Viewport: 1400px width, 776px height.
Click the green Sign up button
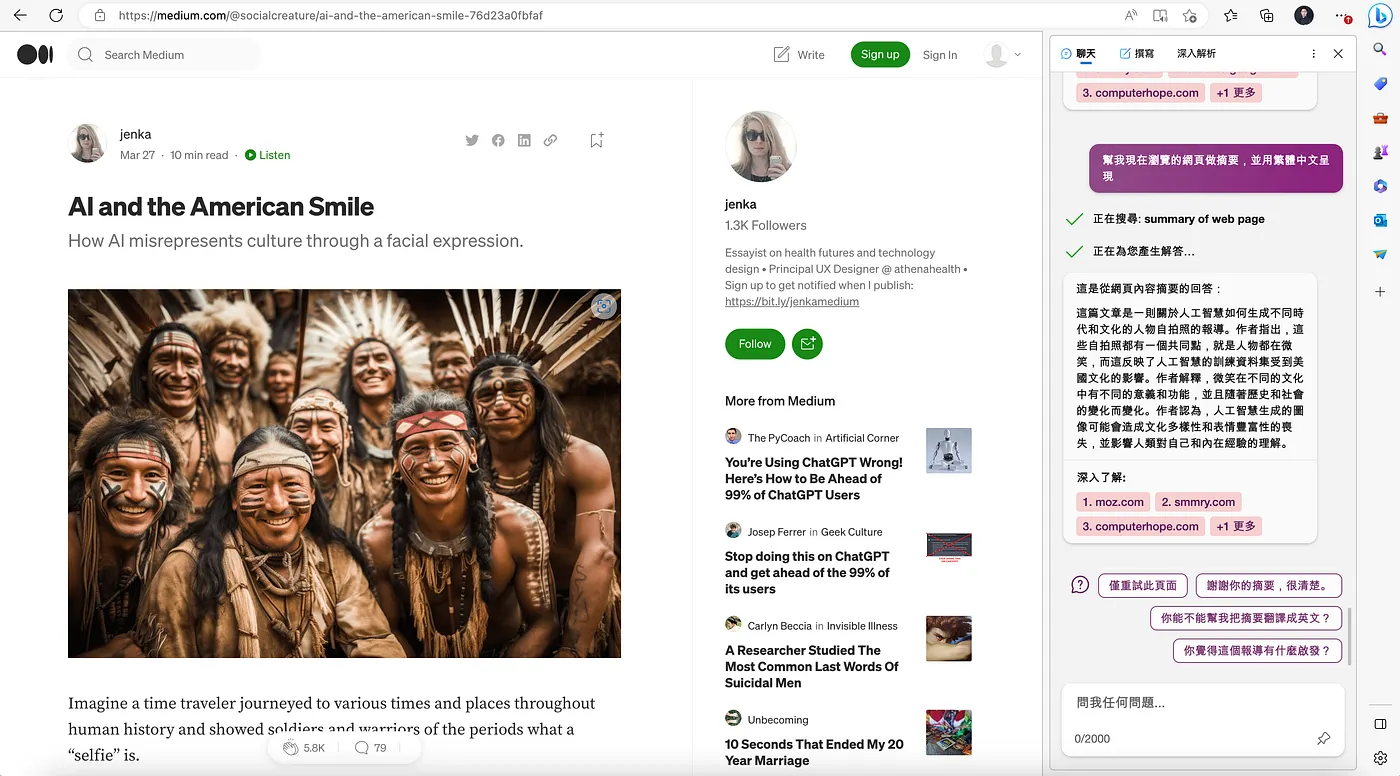pyautogui.click(x=880, y=55)
